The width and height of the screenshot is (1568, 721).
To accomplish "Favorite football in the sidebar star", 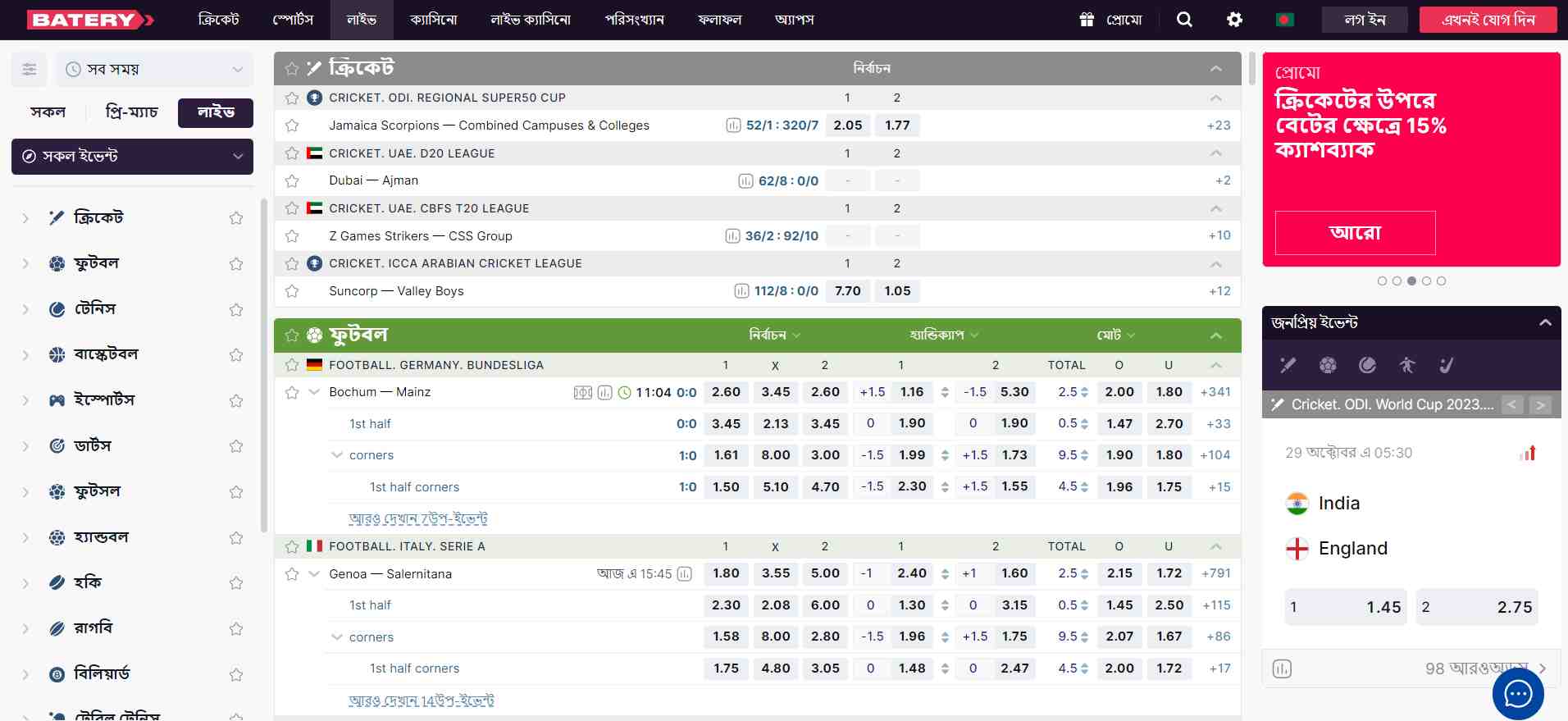I will [236, 264].
